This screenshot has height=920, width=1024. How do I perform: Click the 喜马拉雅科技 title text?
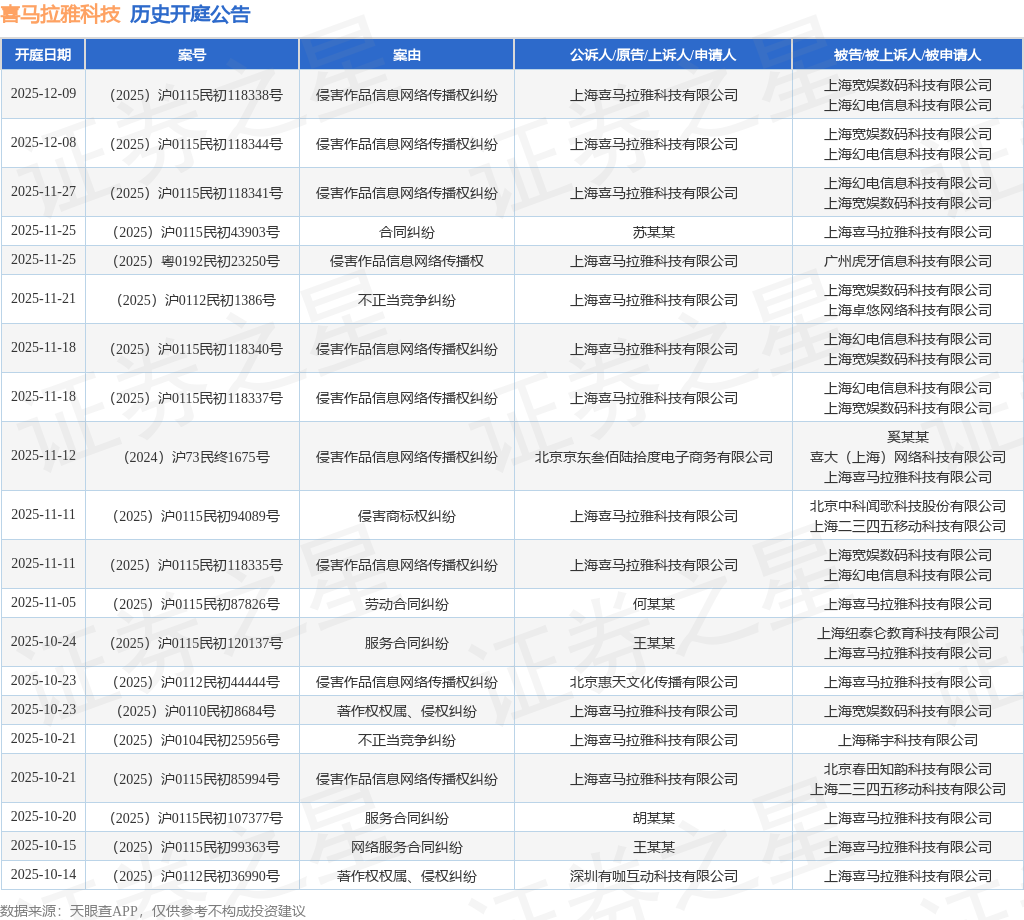[x=61, y=14]
